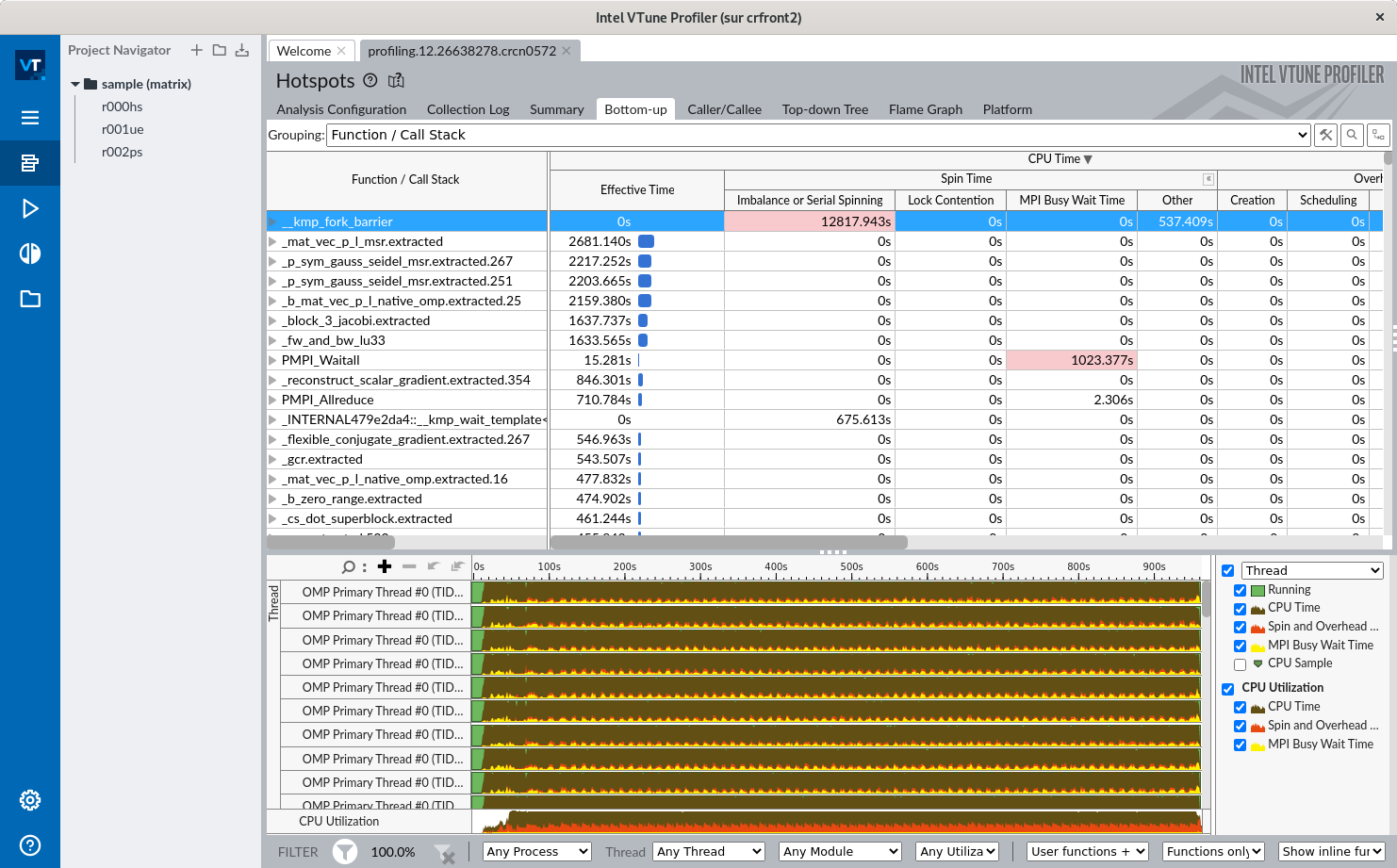The width and height of the screenshot is (1397, 868).
Task: Toggle CPU Utilization CPU Time checkbox
Action: 1241,708
